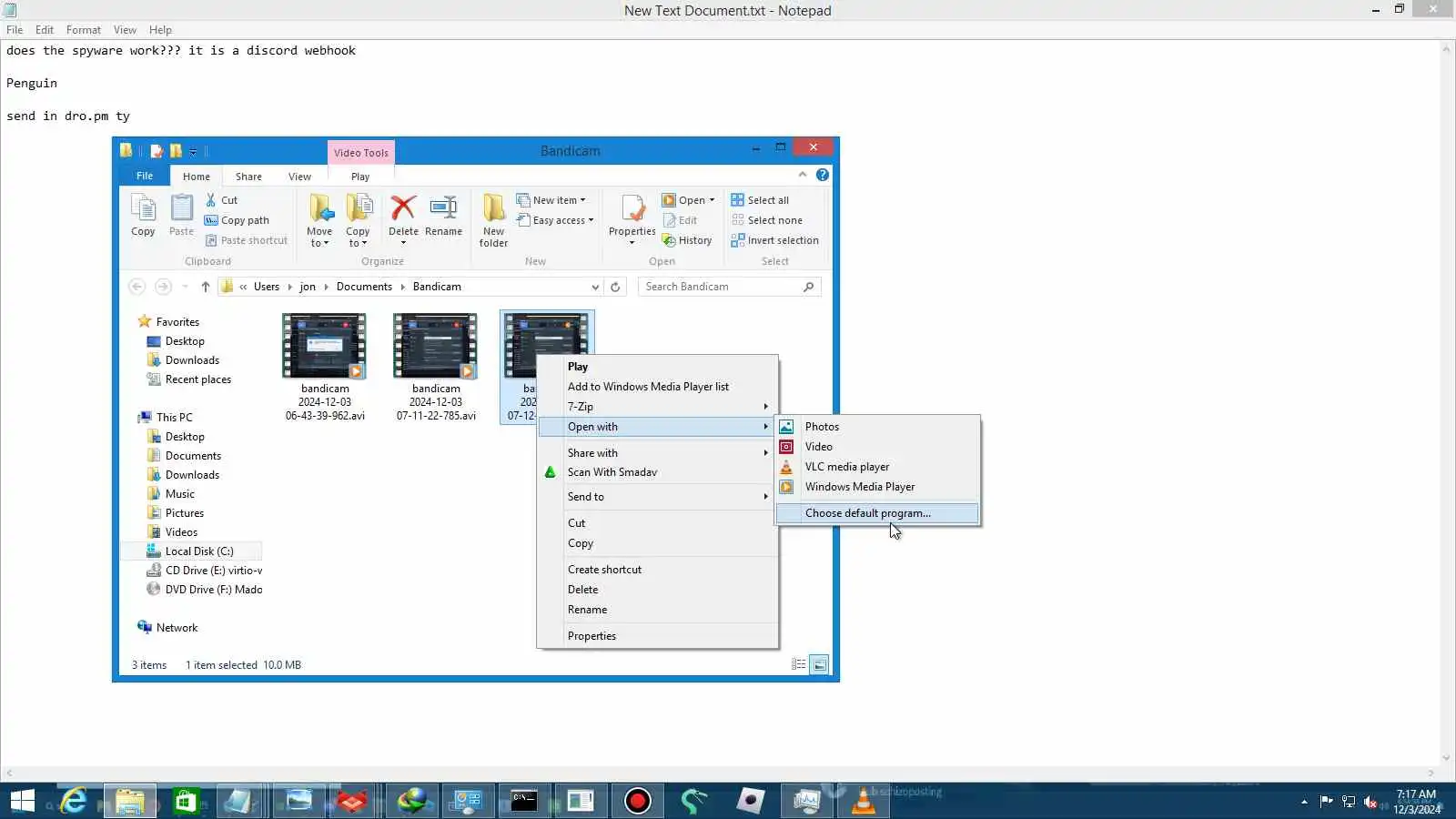Open the 7-Zip submenu
Viewport: 1456px width, 819px height.
[657, 407]
